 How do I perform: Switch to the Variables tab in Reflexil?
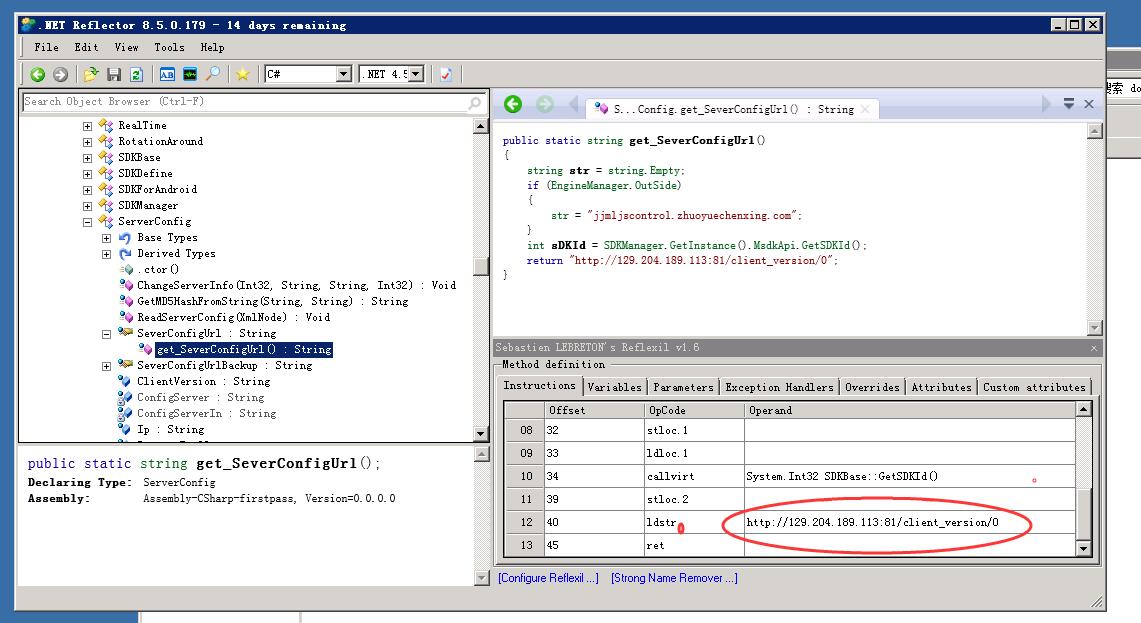[x=614, y=387]
